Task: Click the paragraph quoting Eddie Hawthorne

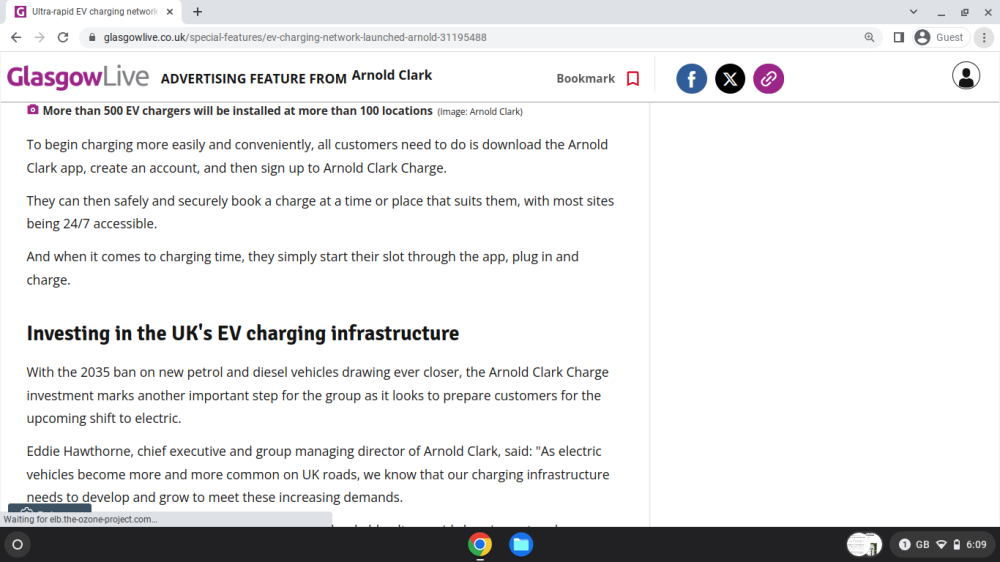Action: pyautogui.click(x=318, y=474)
